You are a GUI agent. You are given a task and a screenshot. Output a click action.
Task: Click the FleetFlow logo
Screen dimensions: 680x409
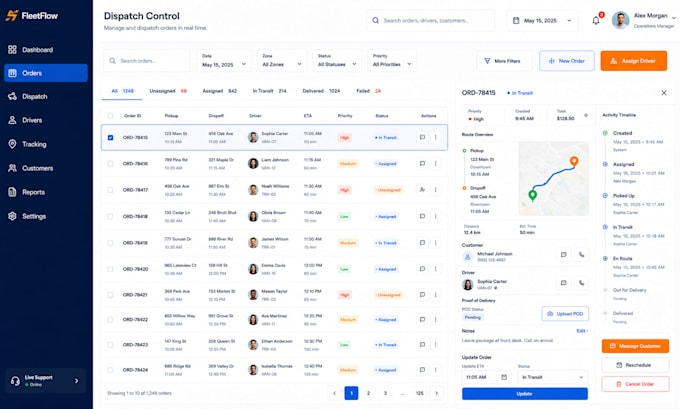point(31,16)
